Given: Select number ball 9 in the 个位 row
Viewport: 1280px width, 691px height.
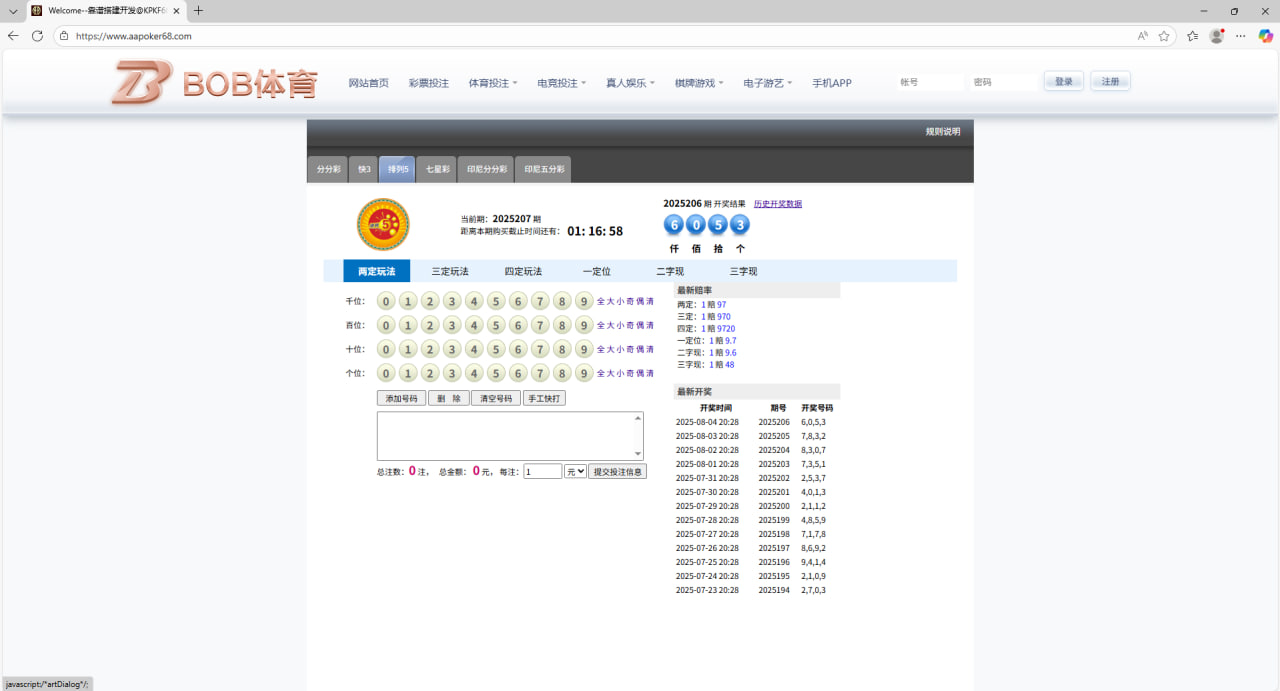Looking at the screenshot, I should pos(584,373).
